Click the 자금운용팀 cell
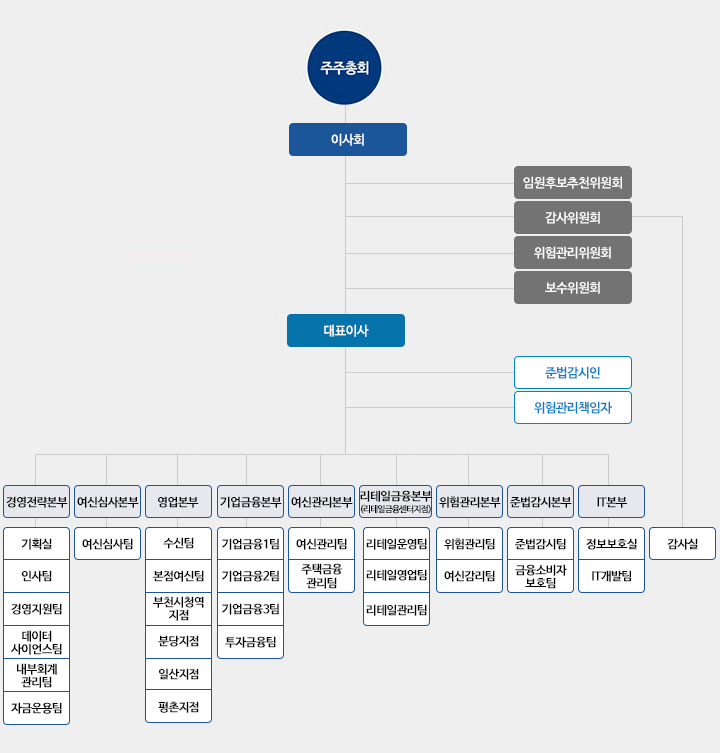The image size is (720, 753). point(37,708)
